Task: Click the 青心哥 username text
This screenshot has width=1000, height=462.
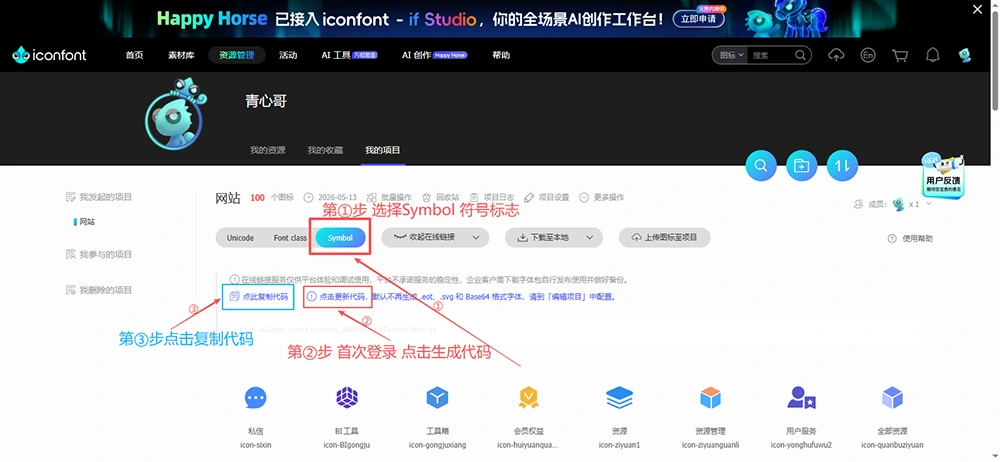Action: coord(266,101)
